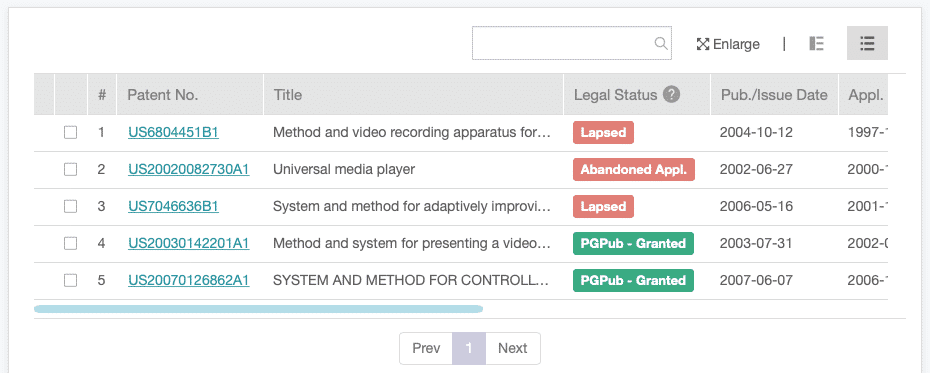930x373 pixels.
Task: Check the box for patent row 1
Action: pyautogui.click(x=71, y=132)
